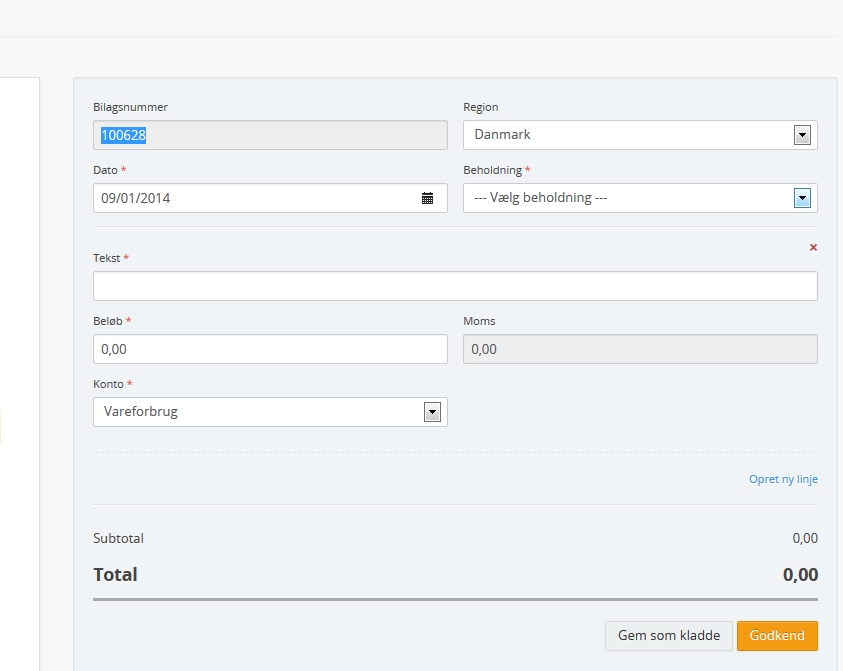Click the bold Total amount value
Screen dimensions: 843x671
800,575
